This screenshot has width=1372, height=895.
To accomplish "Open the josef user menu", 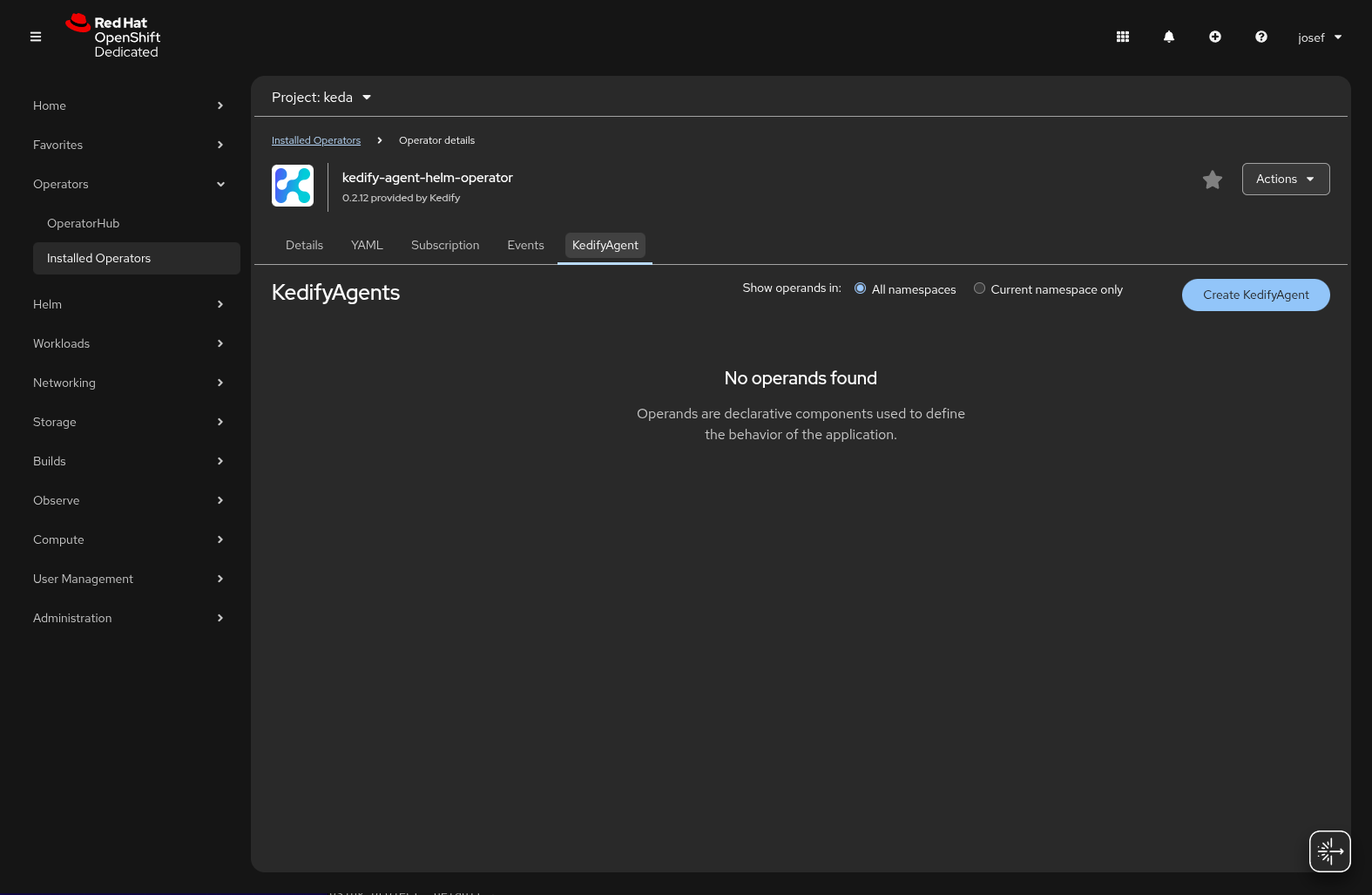I will tap(1320, 37).
